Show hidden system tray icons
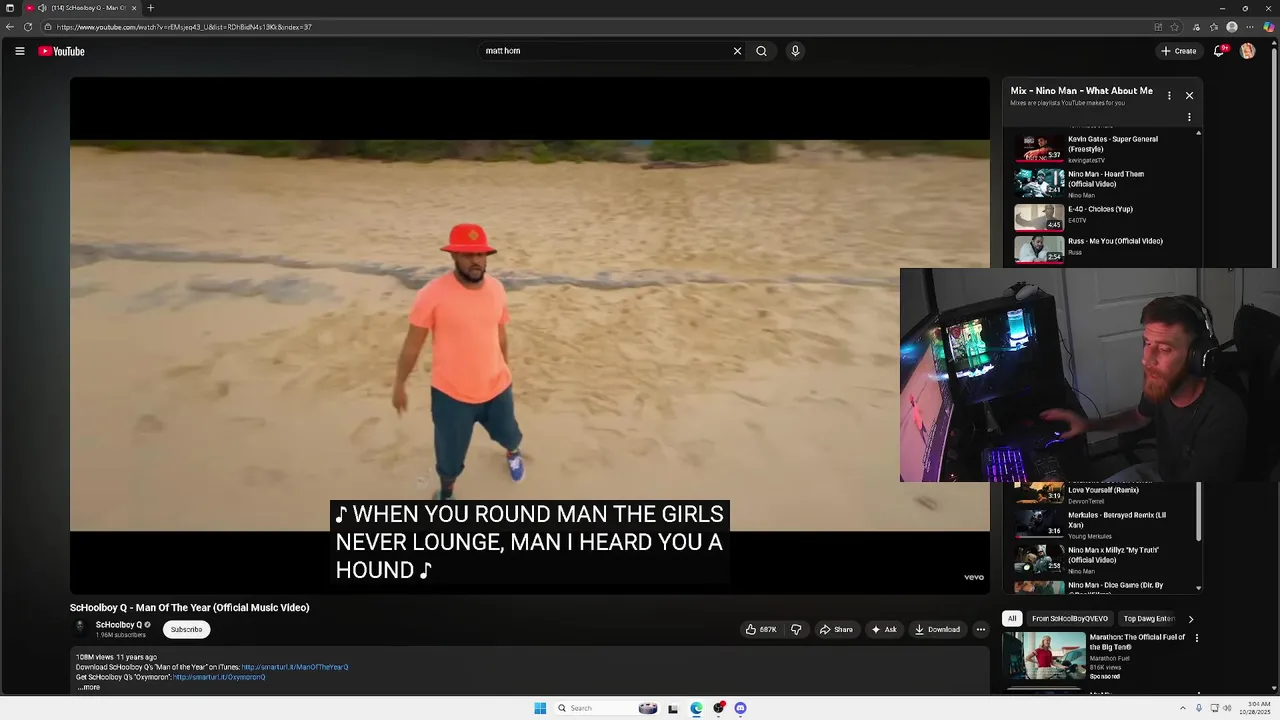This screenshot has width=1280, height=720. (x=1182, y=708)
